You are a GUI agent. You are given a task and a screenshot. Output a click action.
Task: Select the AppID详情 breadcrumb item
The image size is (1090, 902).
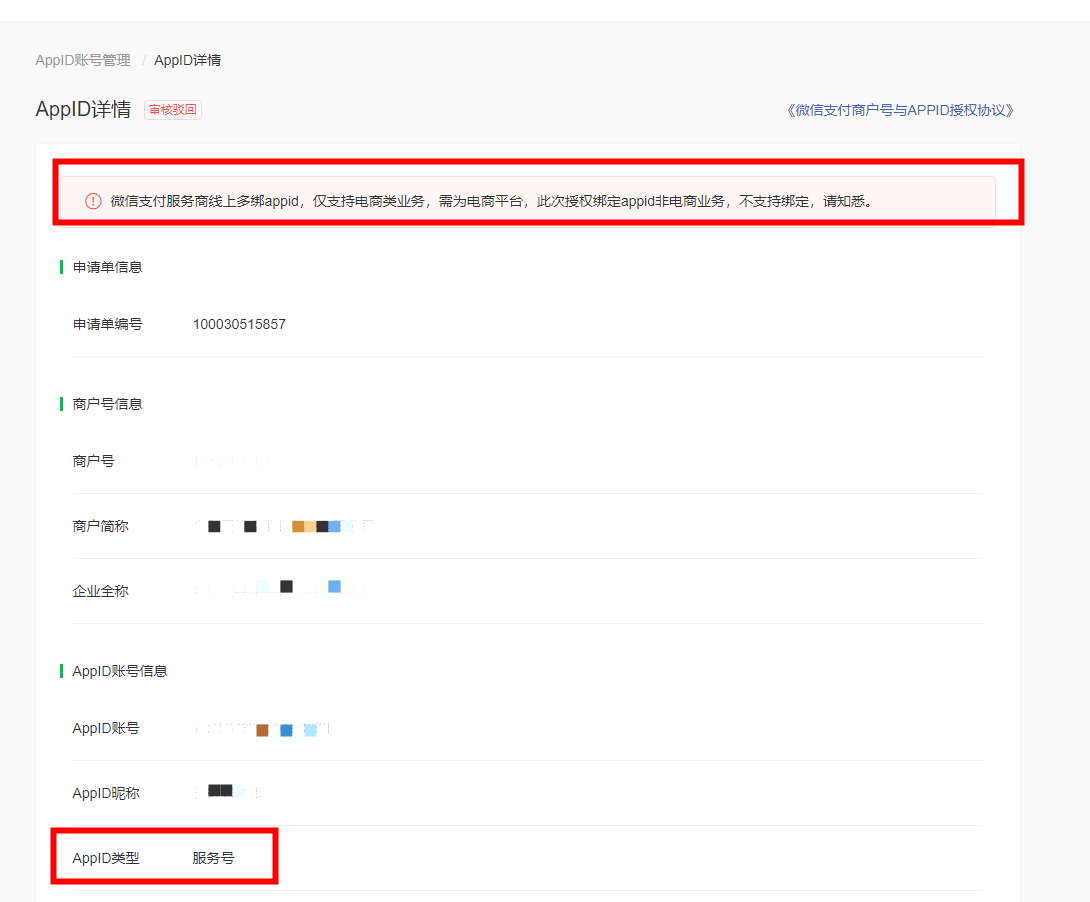[188, 60]
